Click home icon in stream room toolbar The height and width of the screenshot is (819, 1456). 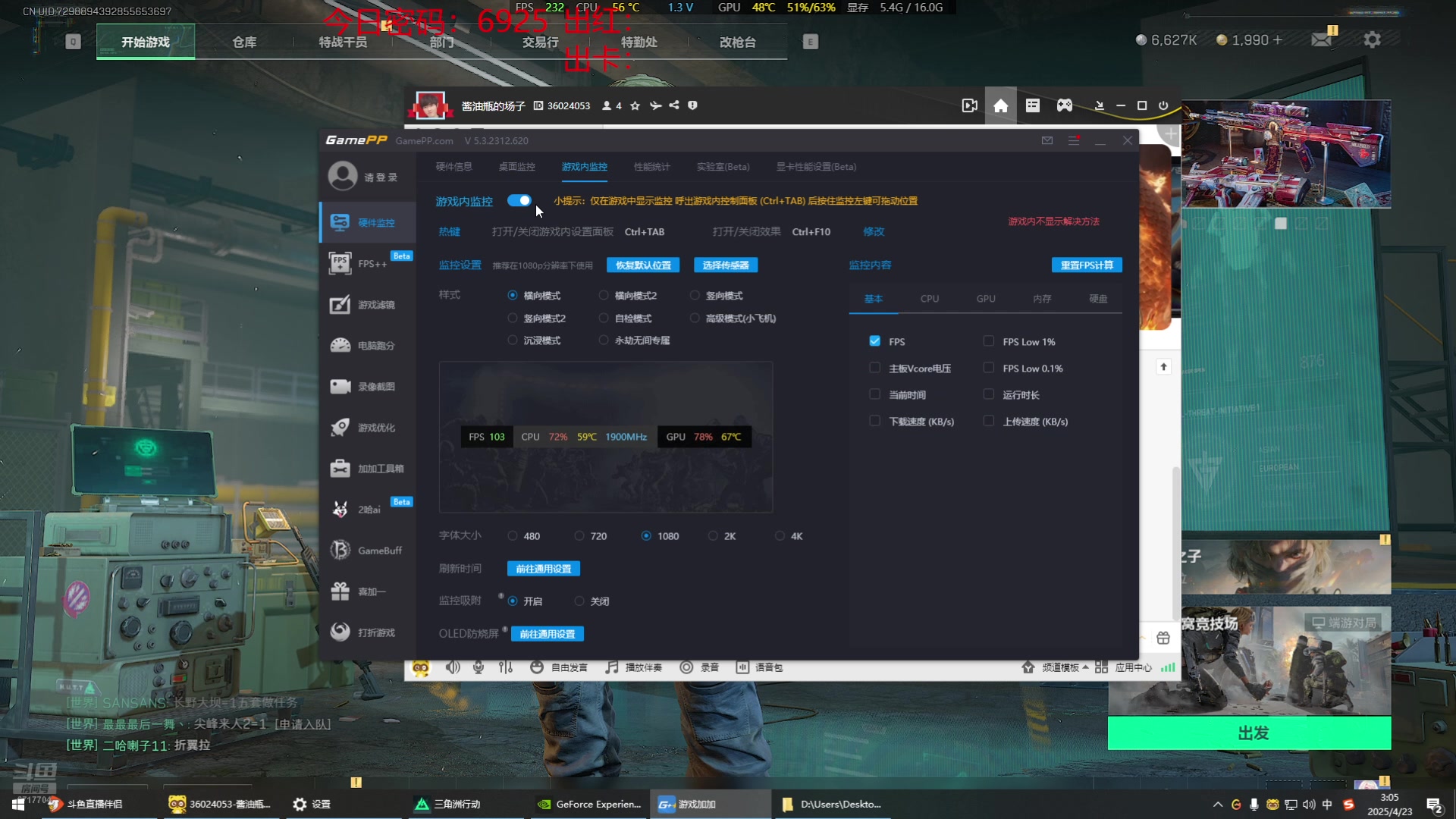(x=1001, y=105)
